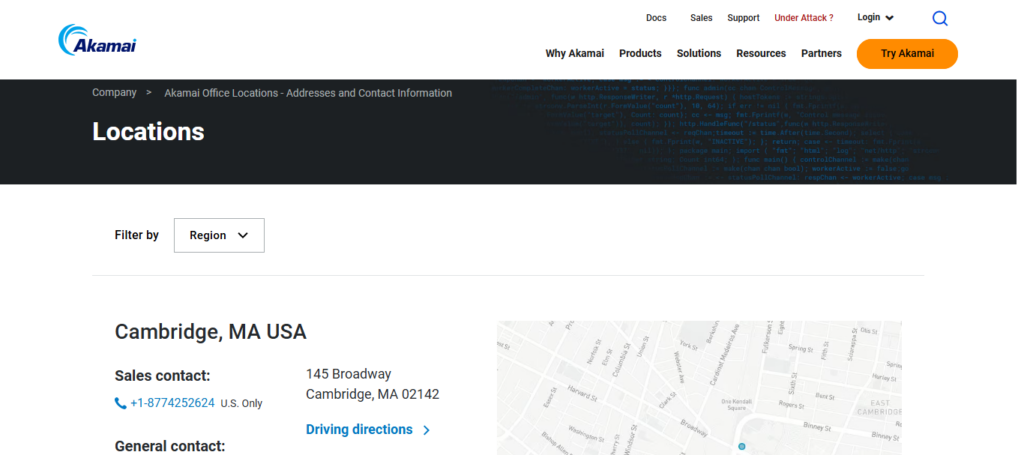Click the Filter by label
Image resolution: width=1024 pixels, height=455 pixels.
(x=136, y=235)
